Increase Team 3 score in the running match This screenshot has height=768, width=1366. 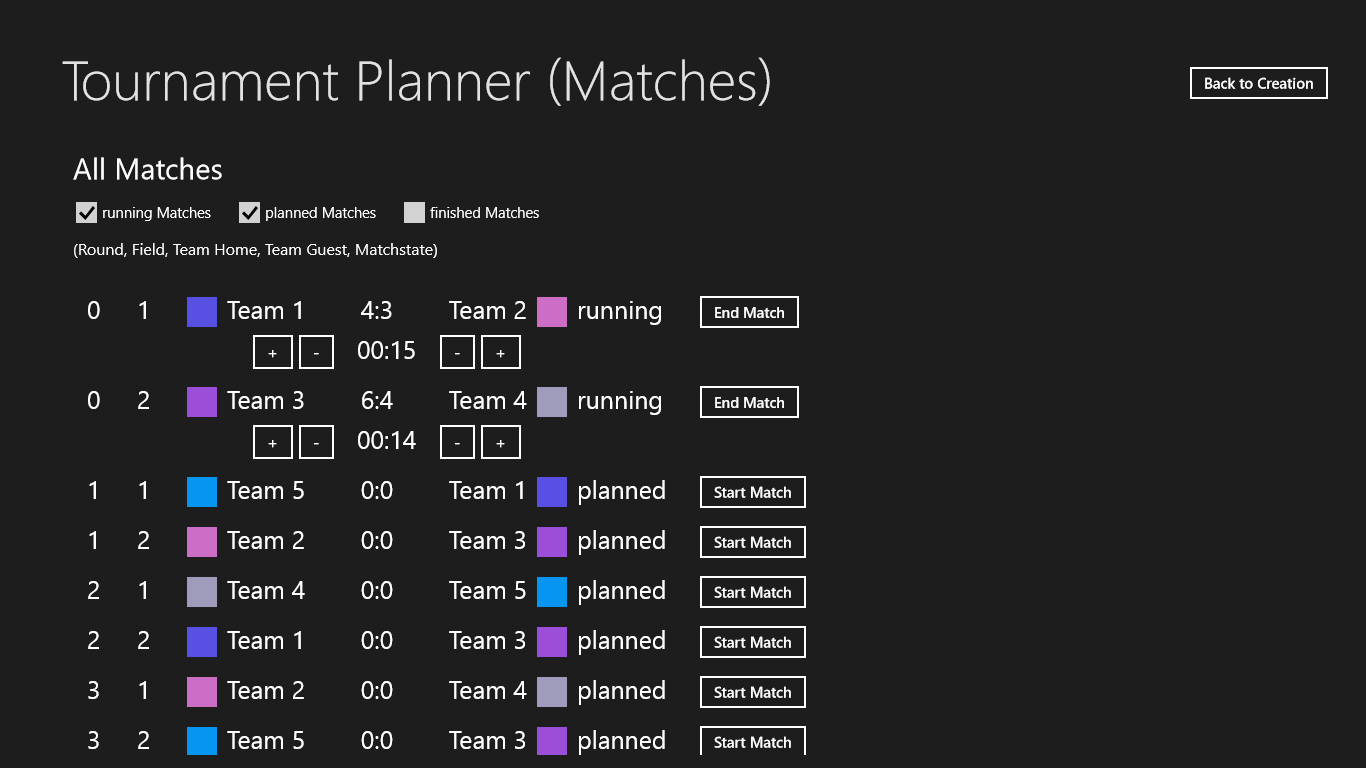tap(273, 443)
